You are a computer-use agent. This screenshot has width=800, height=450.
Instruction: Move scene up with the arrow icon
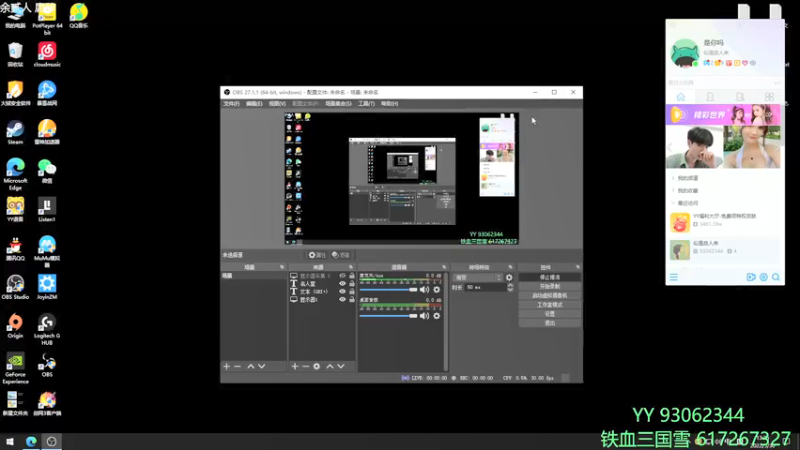251,366
